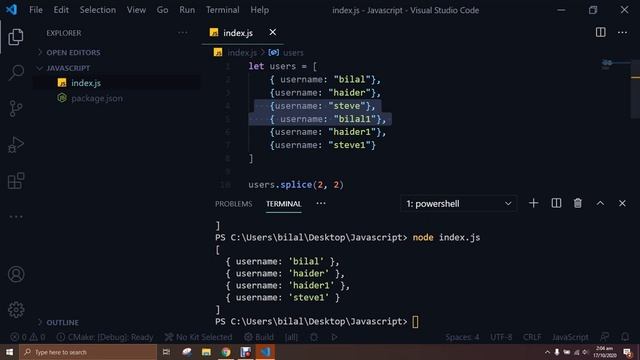Click the CMake debug bug icon in status bar
640x360 pixels.
click(x=314, y=337)
